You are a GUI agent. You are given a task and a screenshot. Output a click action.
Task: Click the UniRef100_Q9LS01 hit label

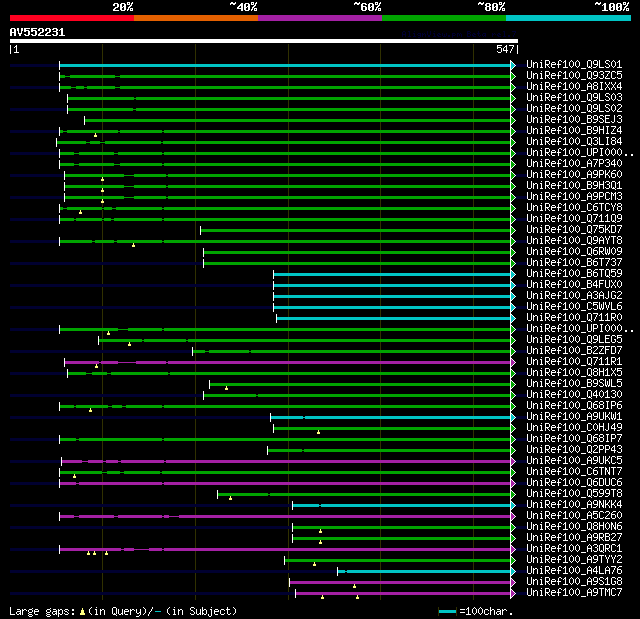(574, 64)
